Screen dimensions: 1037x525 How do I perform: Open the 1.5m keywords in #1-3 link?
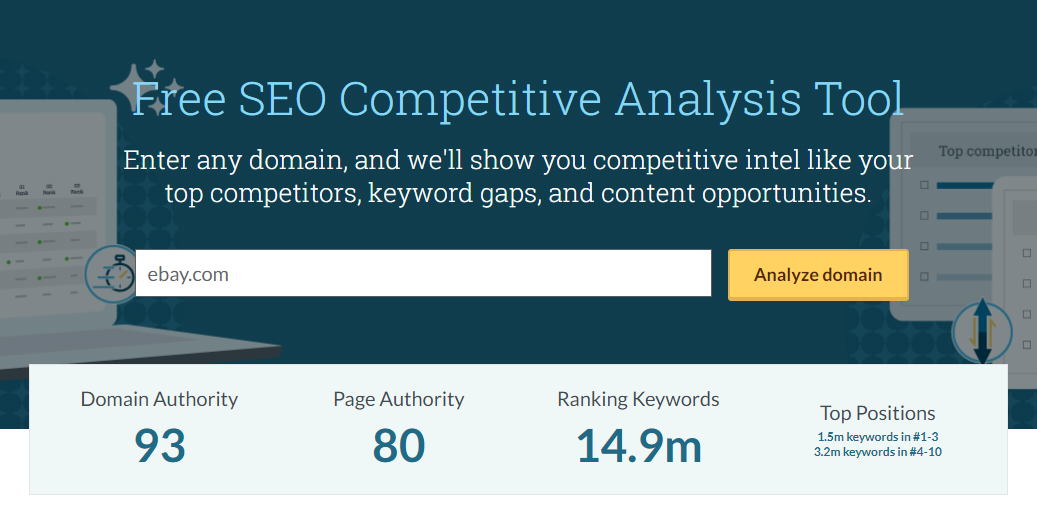[878, 437]
